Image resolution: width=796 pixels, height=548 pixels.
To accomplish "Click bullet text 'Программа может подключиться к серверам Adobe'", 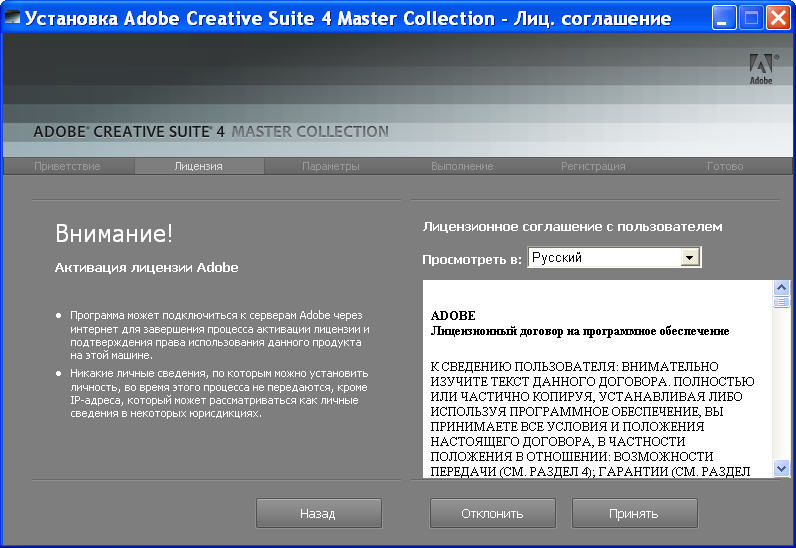I will [220, 335].
